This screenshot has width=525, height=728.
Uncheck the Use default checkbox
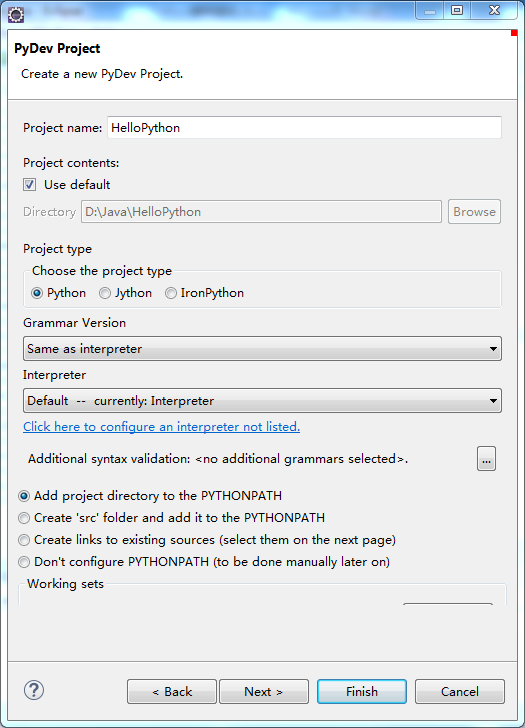[29, 185]
